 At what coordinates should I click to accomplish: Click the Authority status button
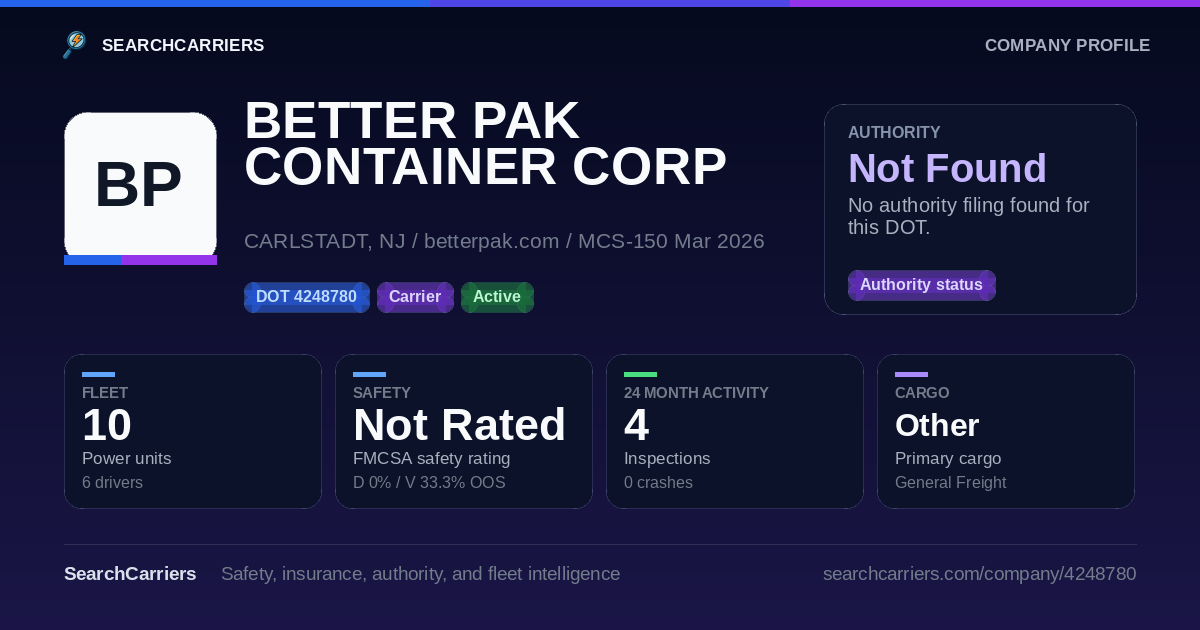coord(921,285)
